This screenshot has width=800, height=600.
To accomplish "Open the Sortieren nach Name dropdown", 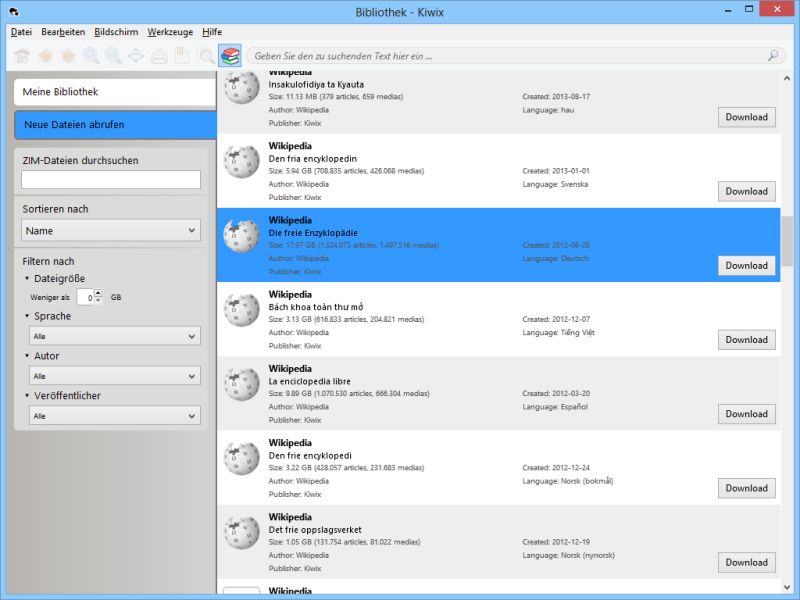I will pos(111,231).
